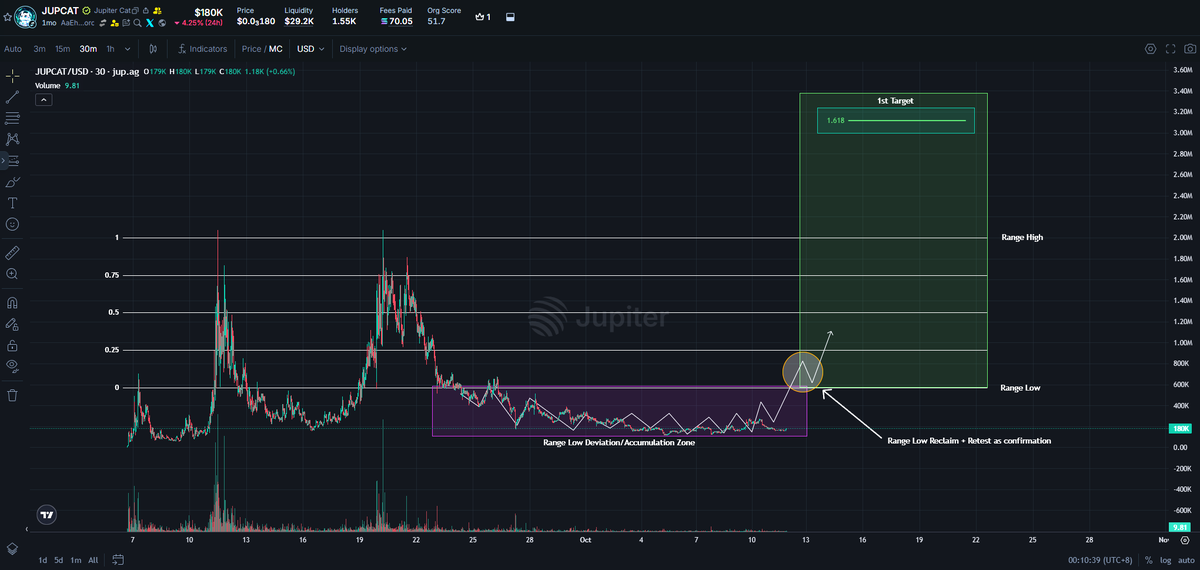Screen dimensions: 1200x570
Task: Open the Fibonacci/gann tools group
Action: tap(12, 118)
